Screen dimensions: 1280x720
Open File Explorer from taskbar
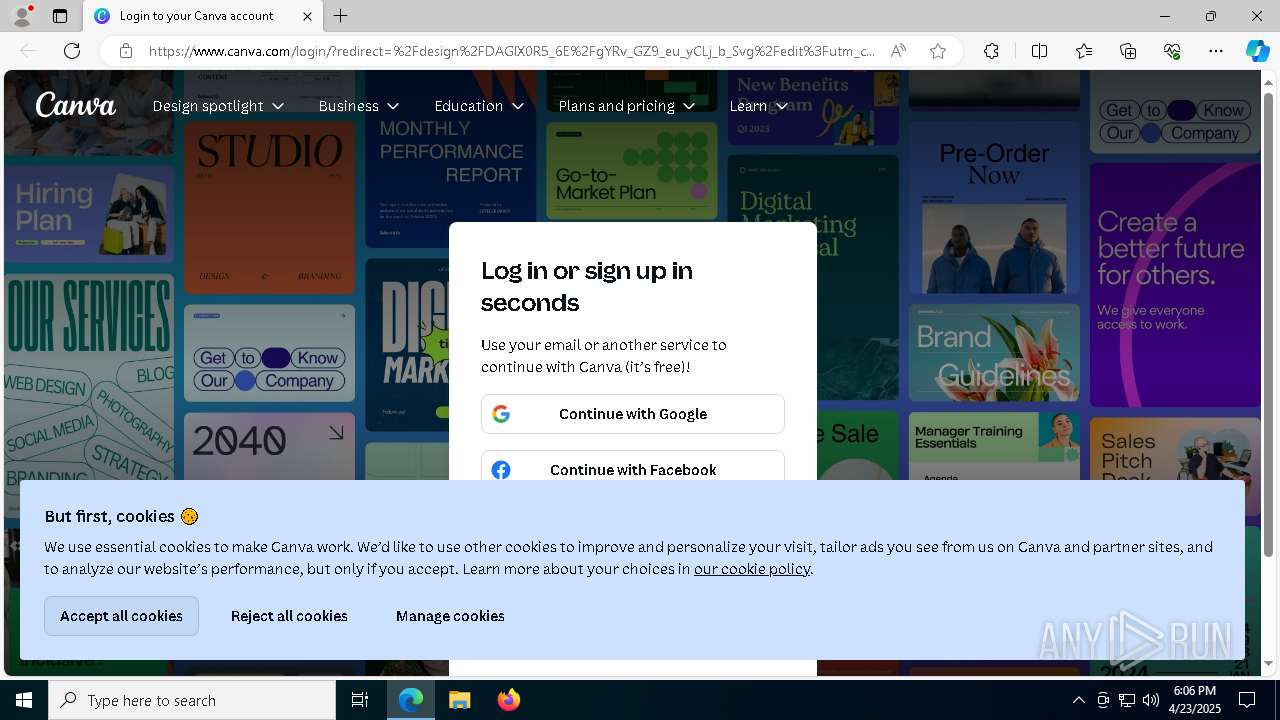click(x=459, y=700)
